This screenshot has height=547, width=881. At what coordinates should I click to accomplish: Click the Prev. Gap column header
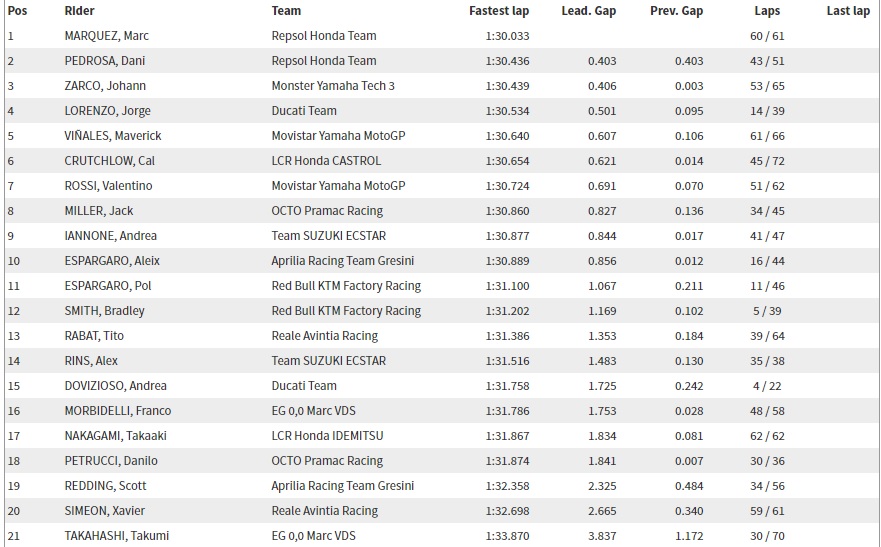(x=675, y=11)
